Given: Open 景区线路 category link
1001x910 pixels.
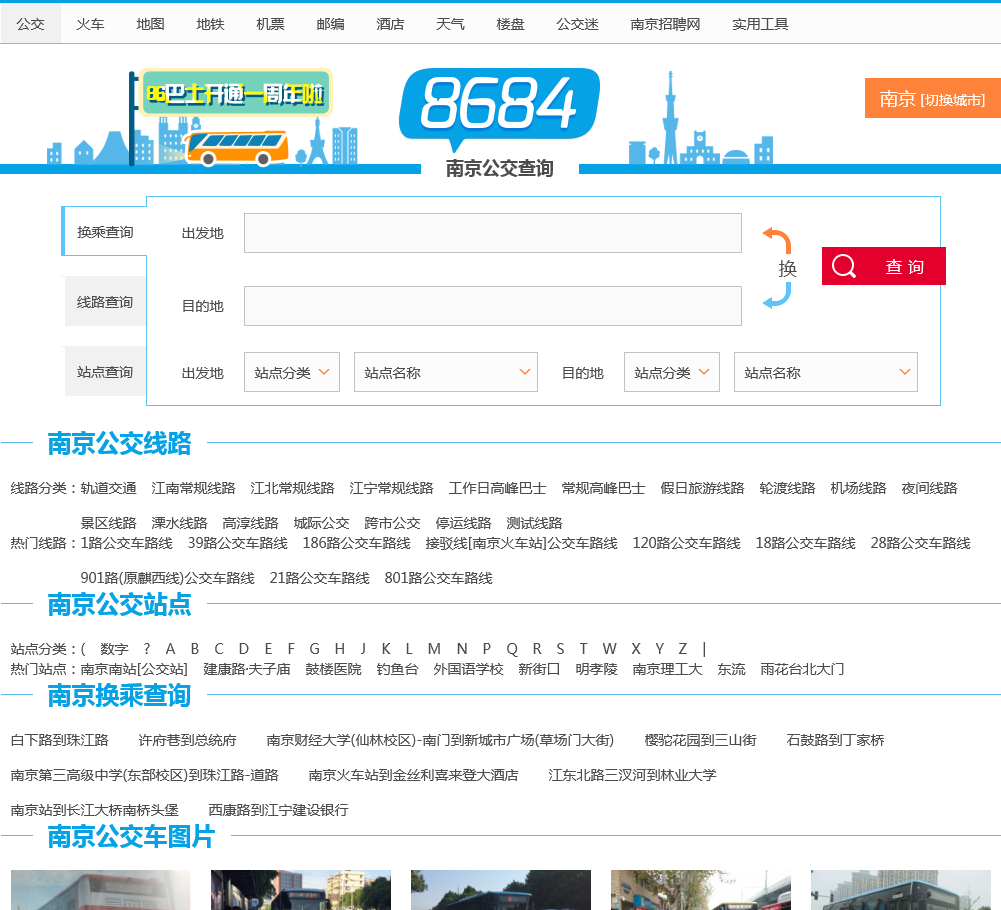Looking at the screenshot, I should click(x=109, y=524).
